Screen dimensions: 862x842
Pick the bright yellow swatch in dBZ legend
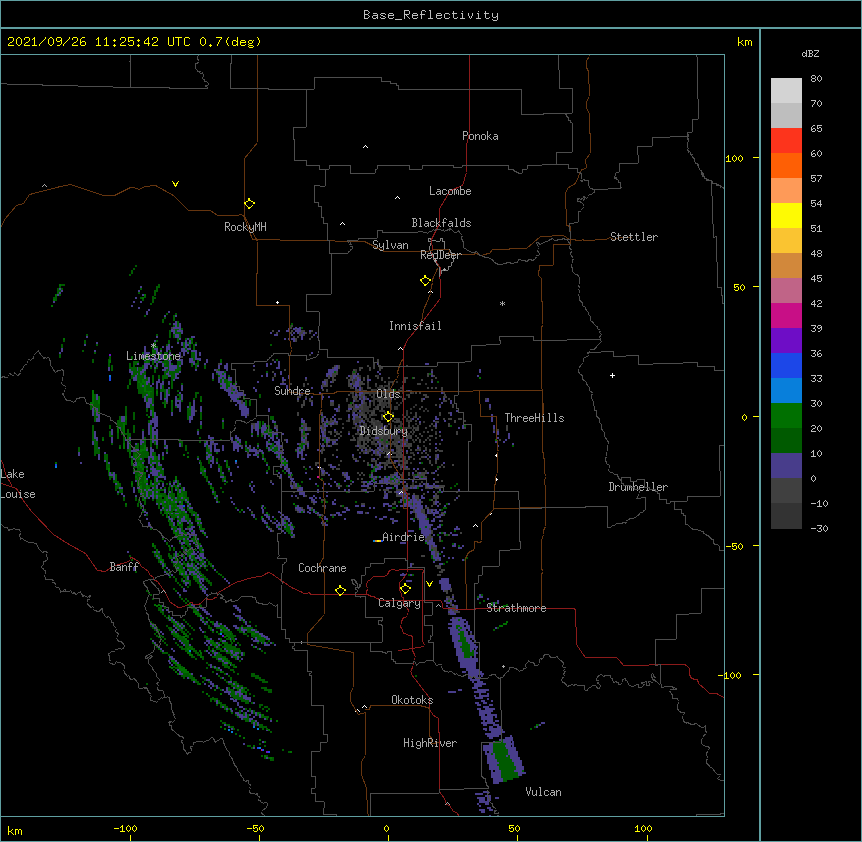click(786, 215)
